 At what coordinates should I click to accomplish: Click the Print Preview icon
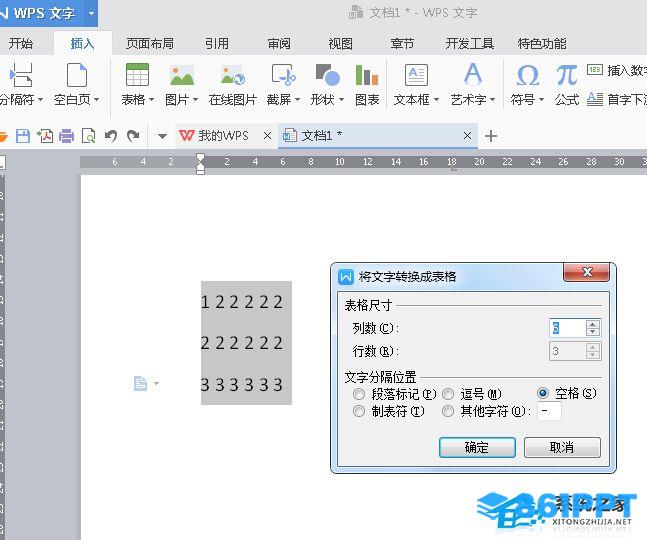coord(89,136)
